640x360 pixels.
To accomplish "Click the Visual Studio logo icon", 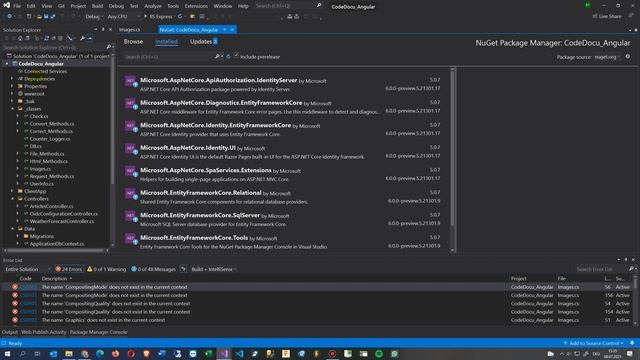I will pyautogui.click(x=7, y=5).
